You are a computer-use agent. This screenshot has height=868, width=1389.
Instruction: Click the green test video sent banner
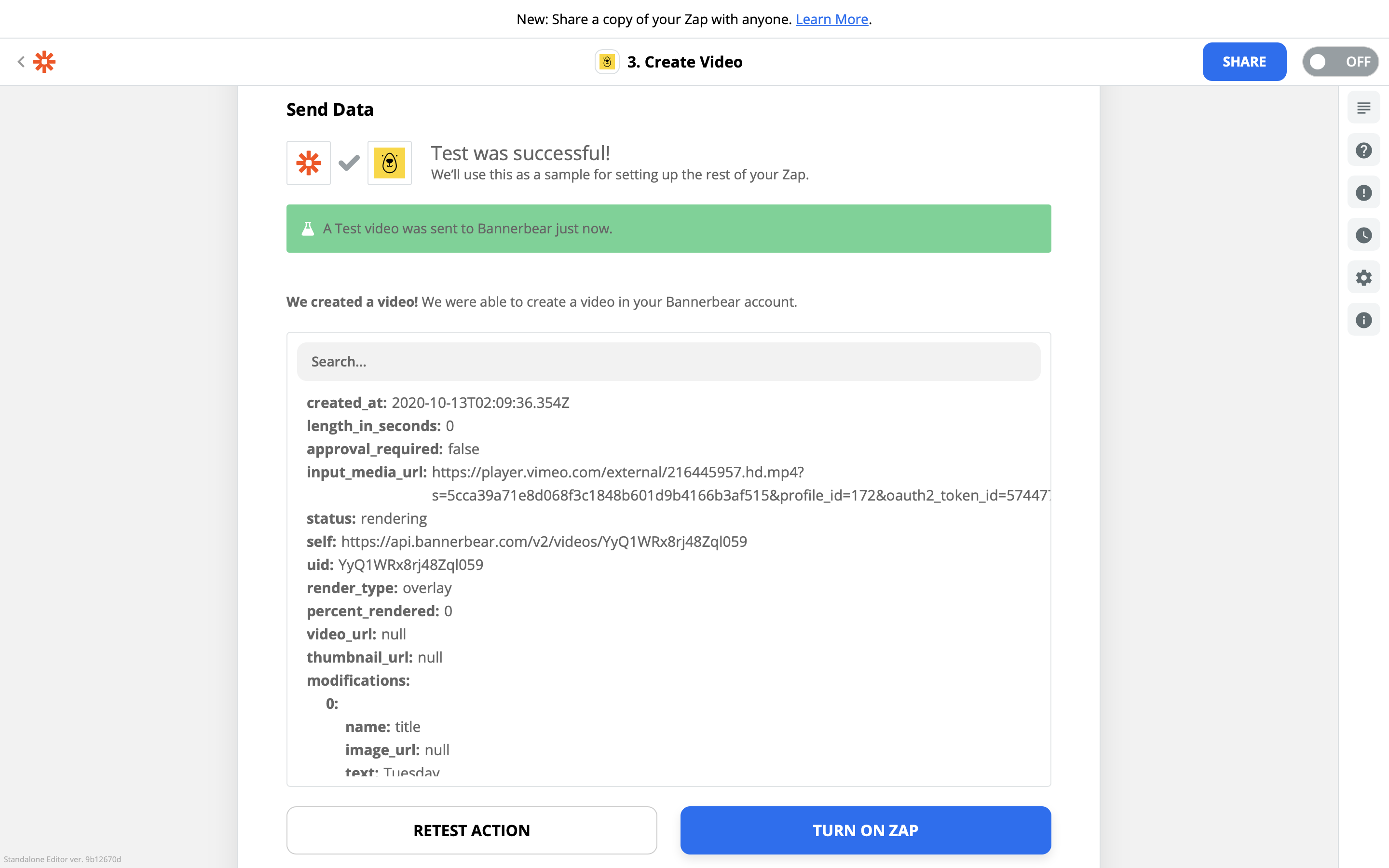tap(668, 229)
